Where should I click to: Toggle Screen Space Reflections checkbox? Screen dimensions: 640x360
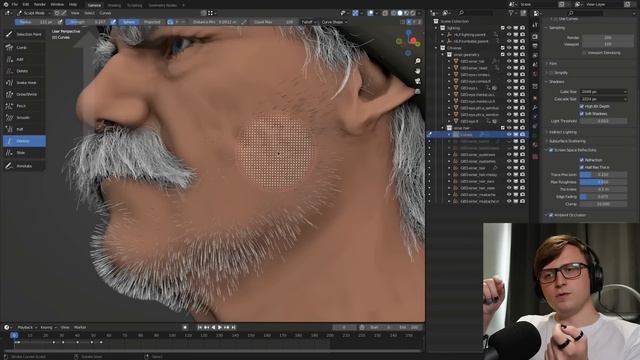(551, 150)
